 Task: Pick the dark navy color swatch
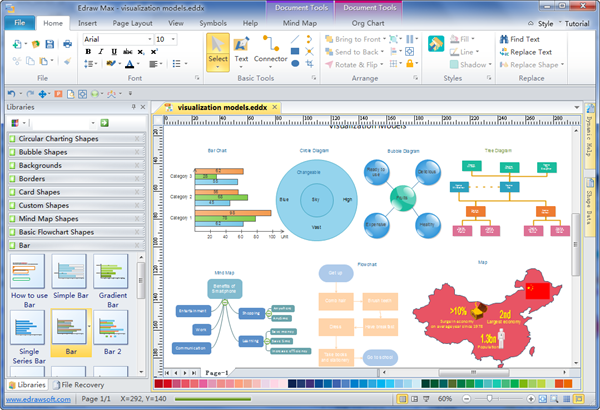[292, 384]
